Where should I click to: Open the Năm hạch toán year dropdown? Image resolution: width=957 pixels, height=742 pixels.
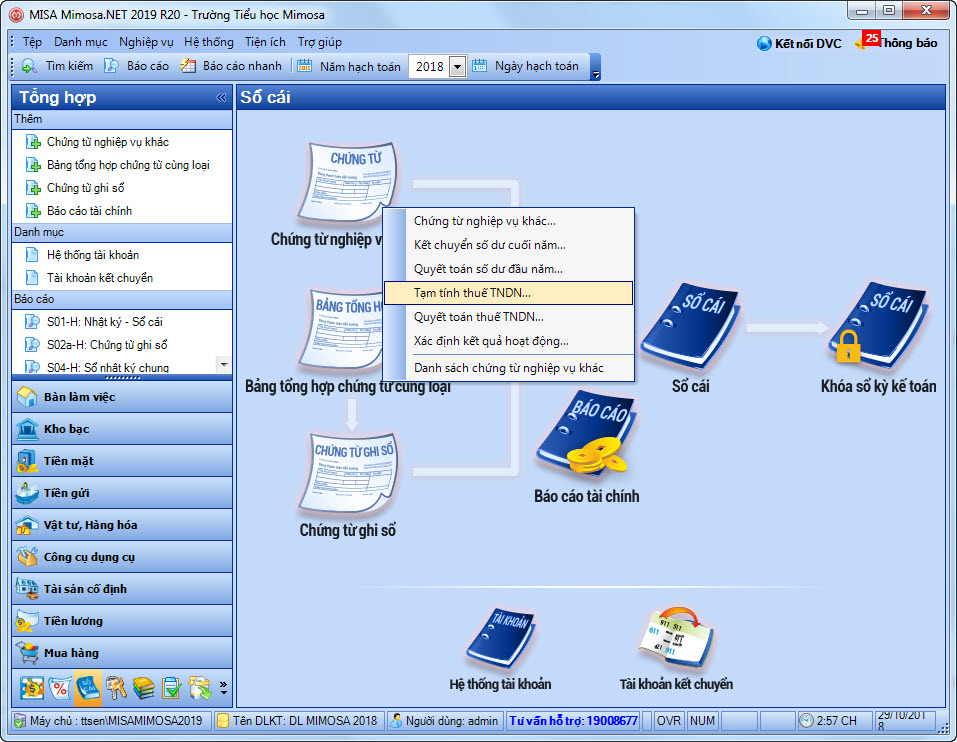(457, 66)
